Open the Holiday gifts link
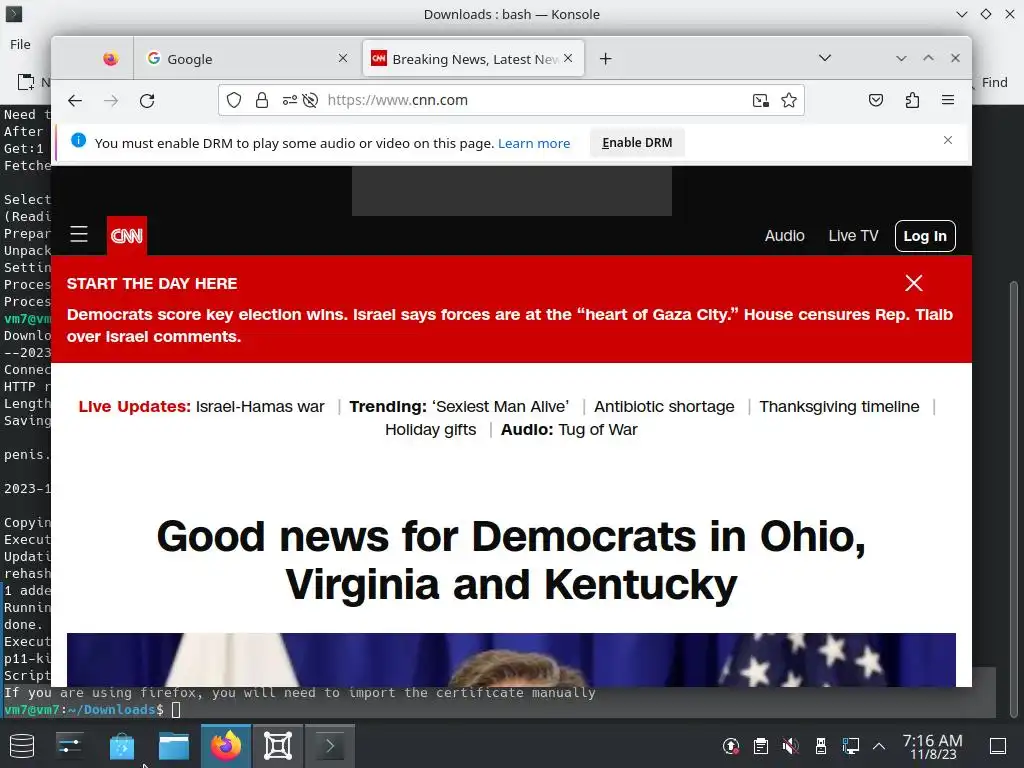Image resolution: width=1024 pixels, height=768 pixels. (x=430, y=430)
